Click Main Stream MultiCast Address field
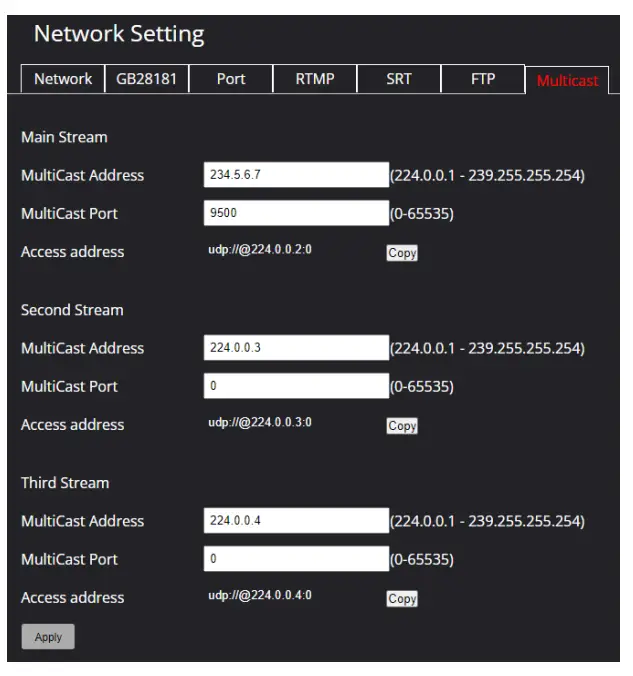 pyautogui.click(x=296, y=175)
